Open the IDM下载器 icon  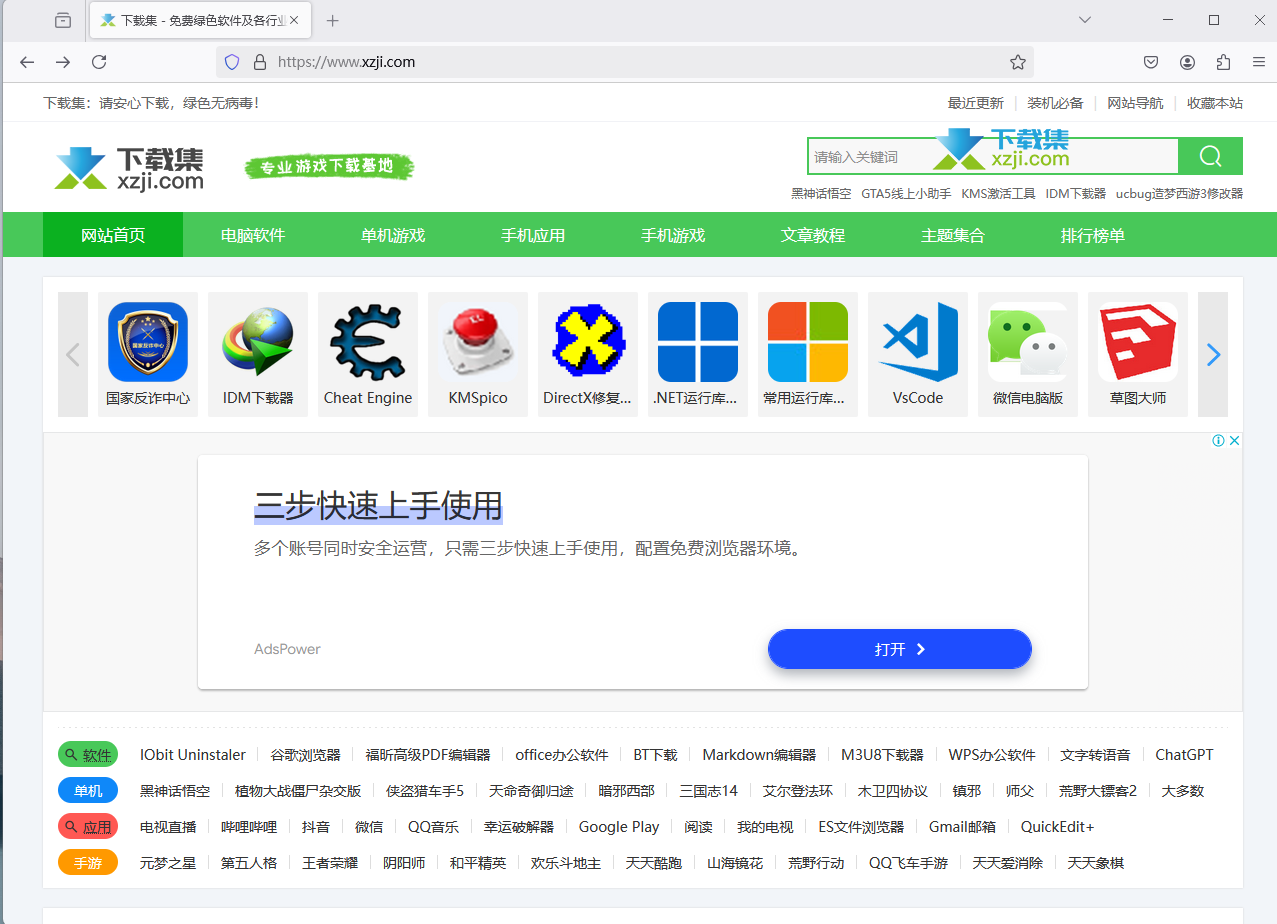pos(258,342)
